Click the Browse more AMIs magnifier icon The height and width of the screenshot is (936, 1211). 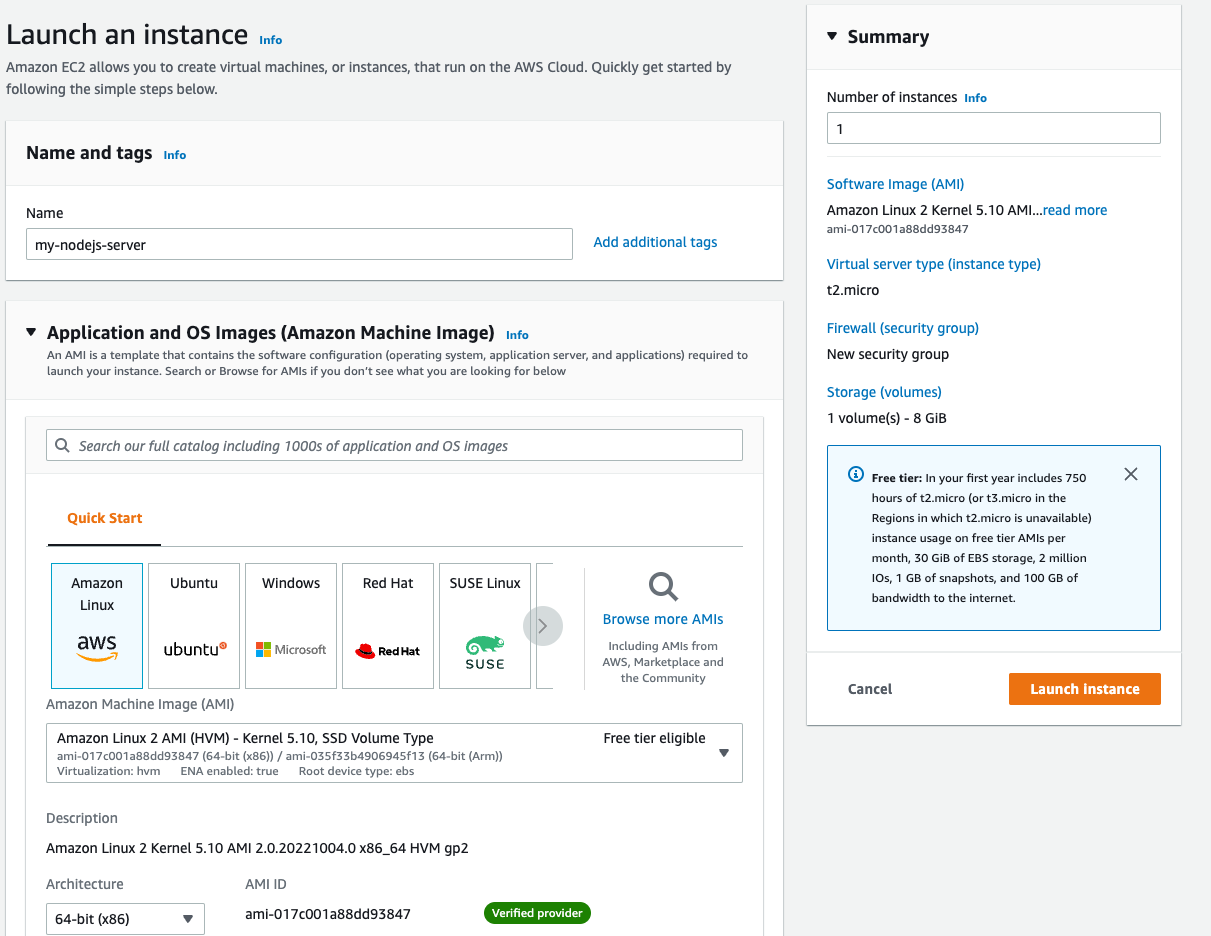click(662, 587)
